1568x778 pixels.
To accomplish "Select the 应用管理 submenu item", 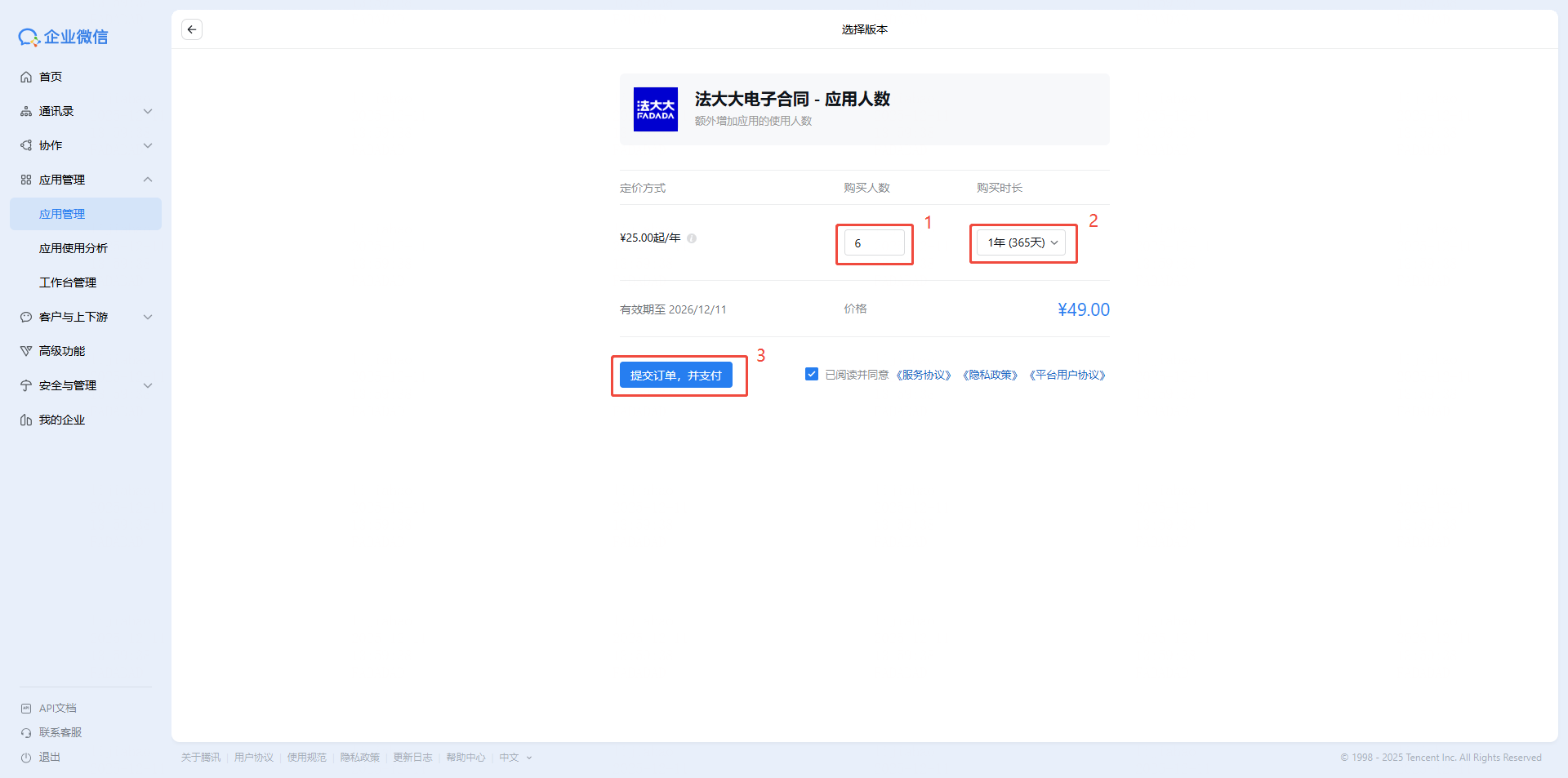I will pyautogui.click(x=86, y=214).
